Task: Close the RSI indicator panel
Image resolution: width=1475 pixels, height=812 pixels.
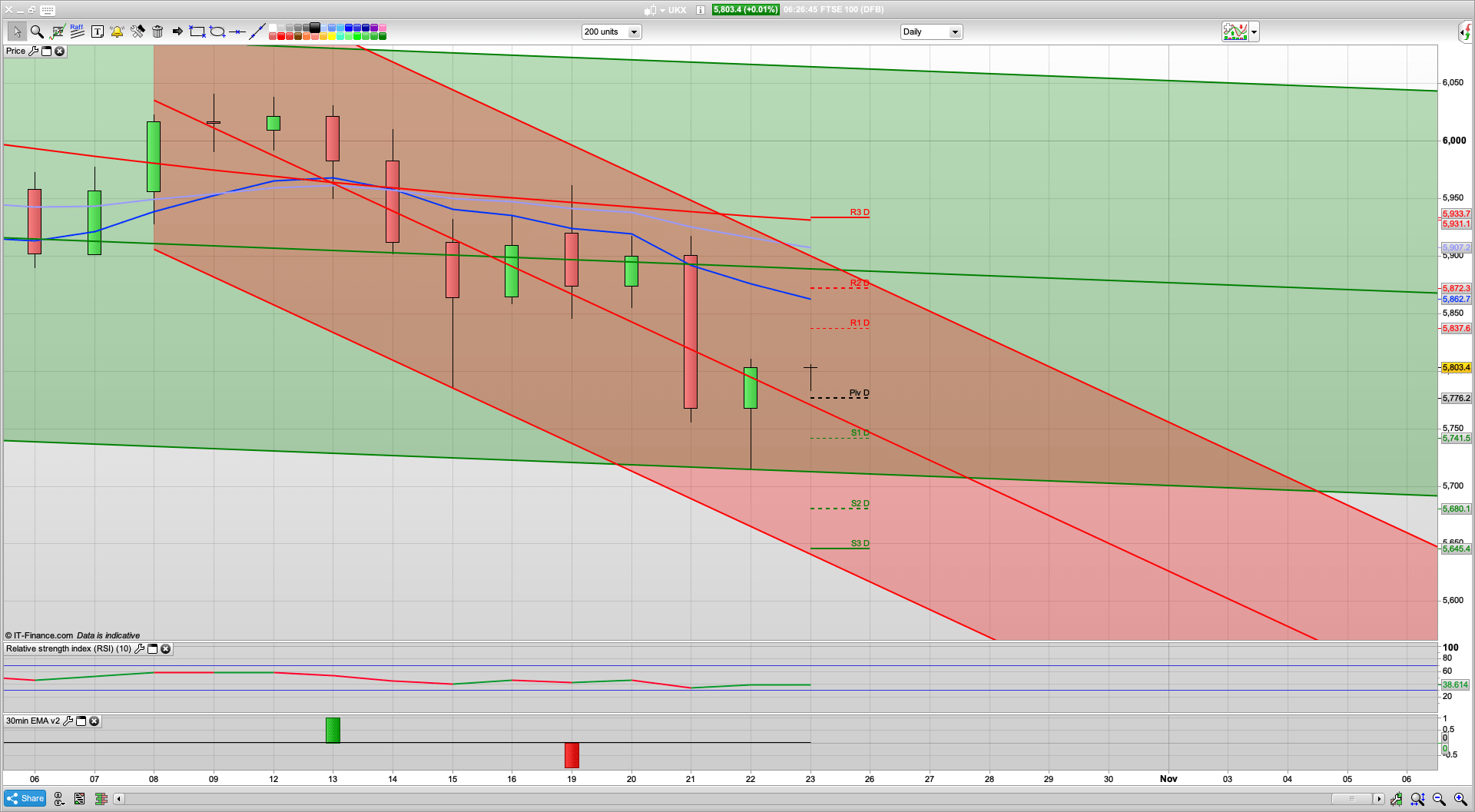Action: (165, 648)
